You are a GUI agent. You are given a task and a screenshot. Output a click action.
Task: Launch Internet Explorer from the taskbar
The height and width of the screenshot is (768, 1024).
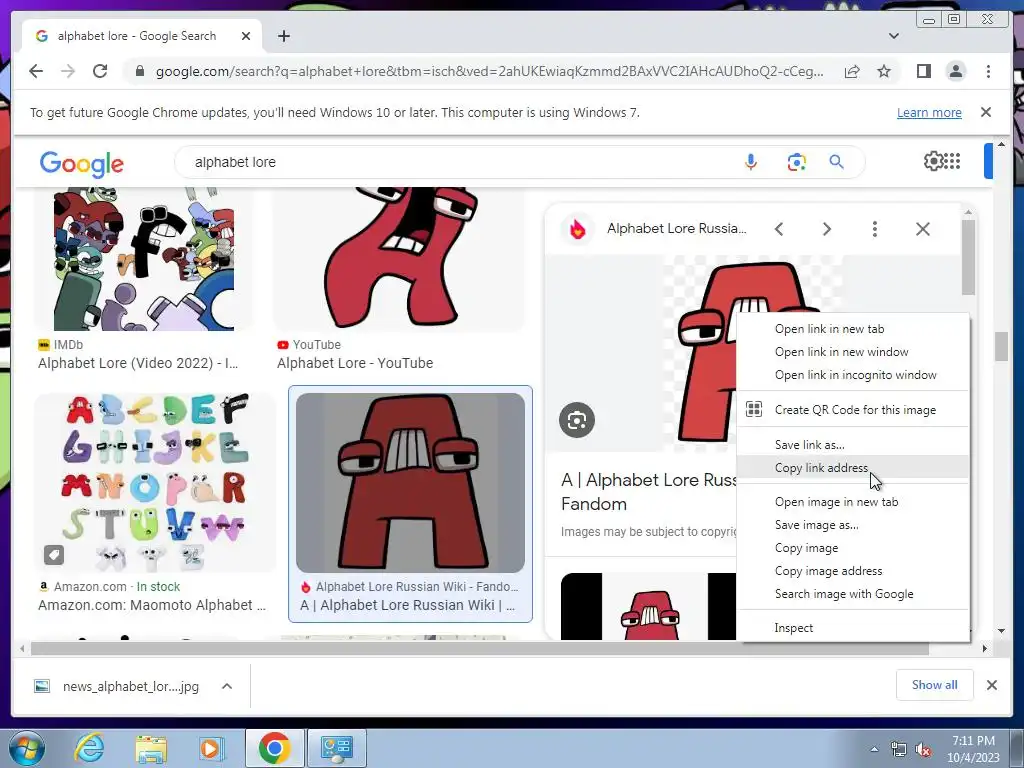[89, 748]
